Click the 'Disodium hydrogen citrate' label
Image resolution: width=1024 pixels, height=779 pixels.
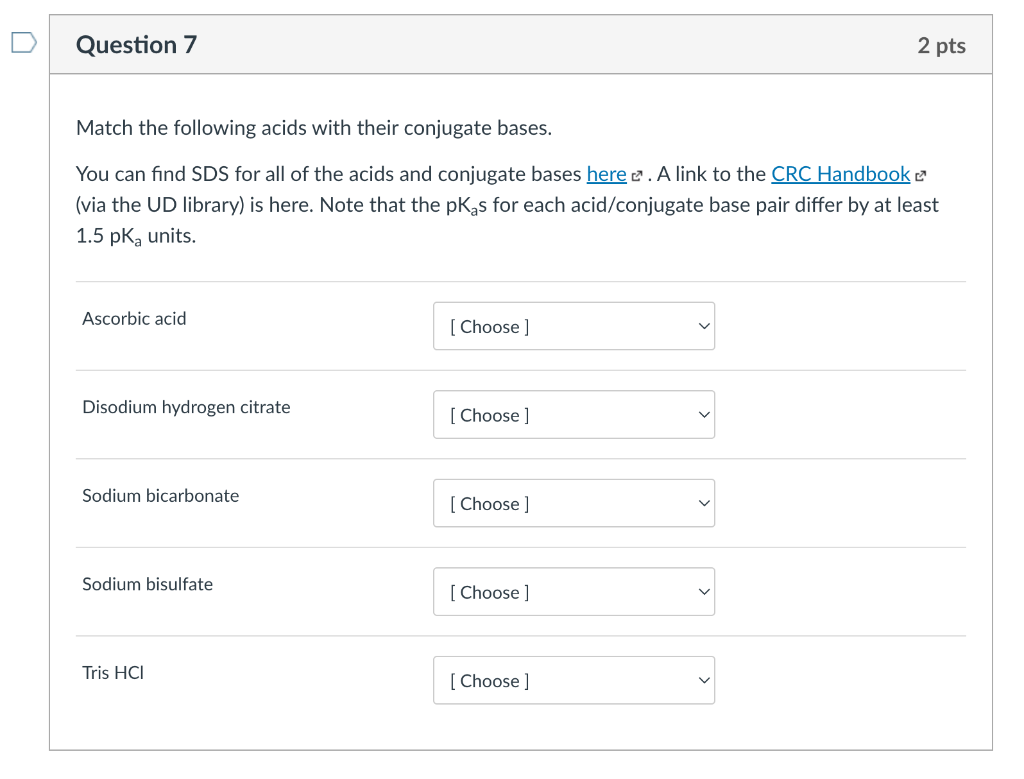coord(186,407)
